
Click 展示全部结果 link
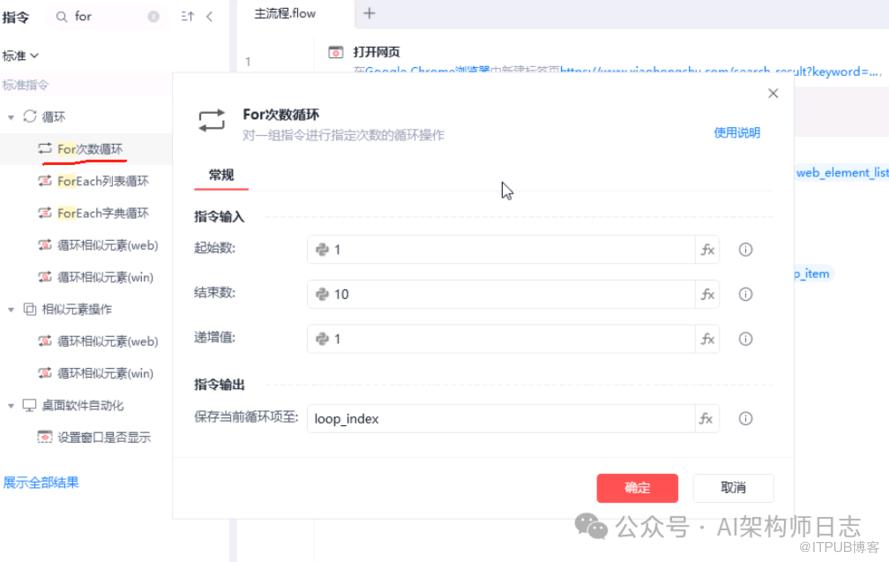(41, 483)
